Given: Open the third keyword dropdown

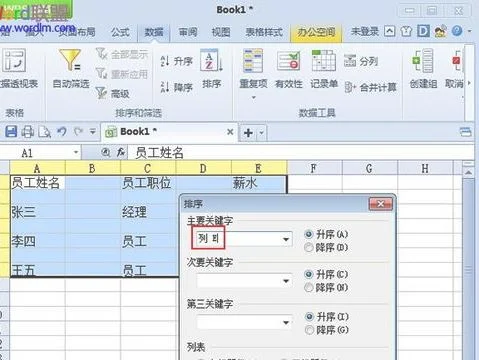Looking at the screenshot, I should click(x=286, y=322).
